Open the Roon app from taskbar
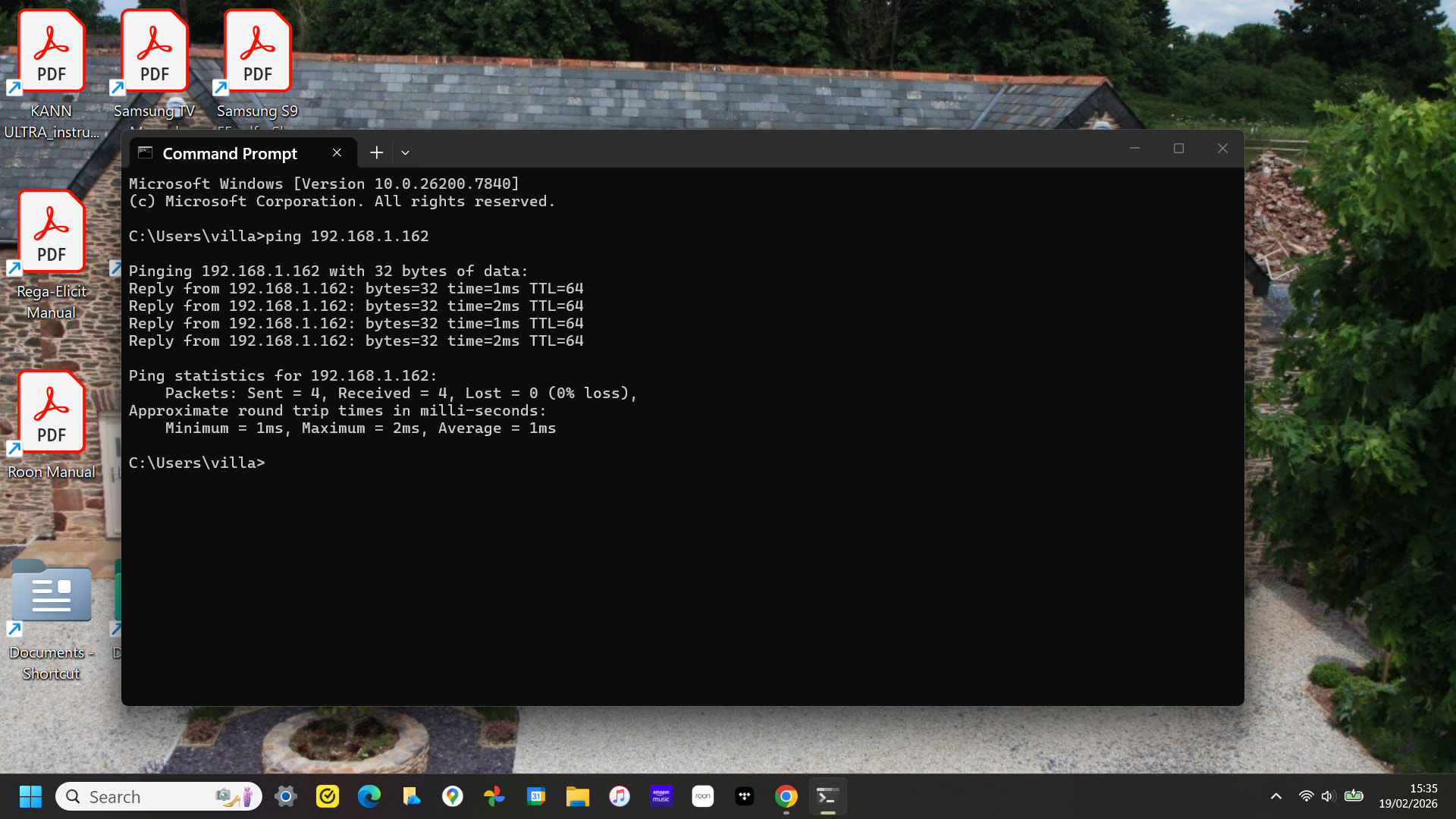Image resolution: width=1456 pixels, height=819 pixels. pyautogui.click(x=702, y=796)
